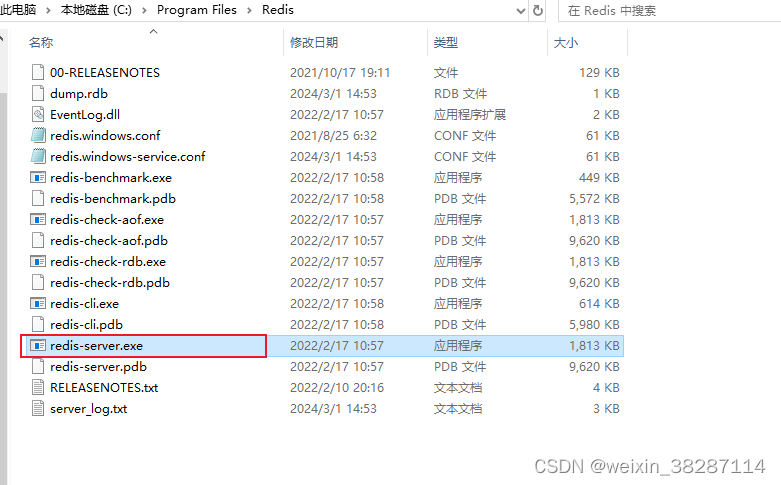Click the 2021/8/25 6:32 date cell
This screenshot has height=485, width=781.
333,135
